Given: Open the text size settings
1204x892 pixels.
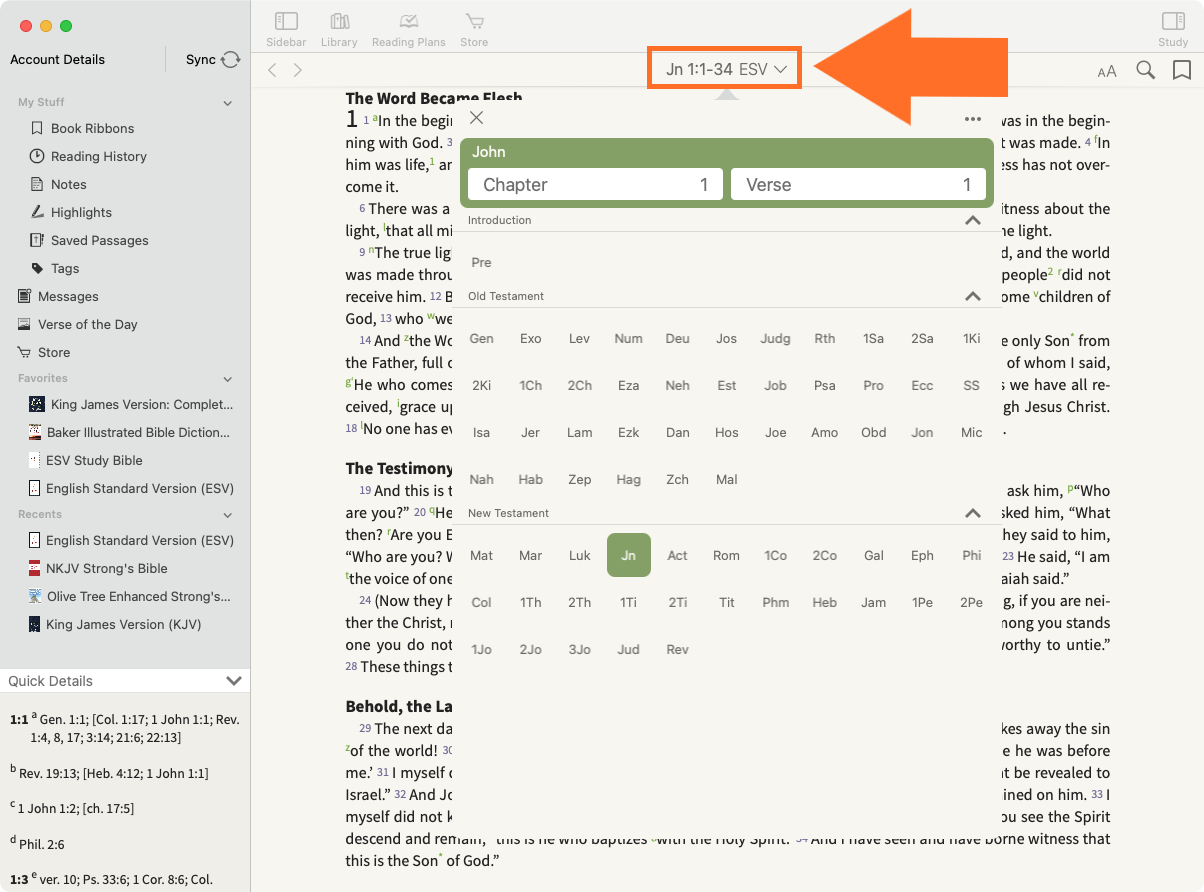Looking at the screenshot, I should pos(1107,71).
